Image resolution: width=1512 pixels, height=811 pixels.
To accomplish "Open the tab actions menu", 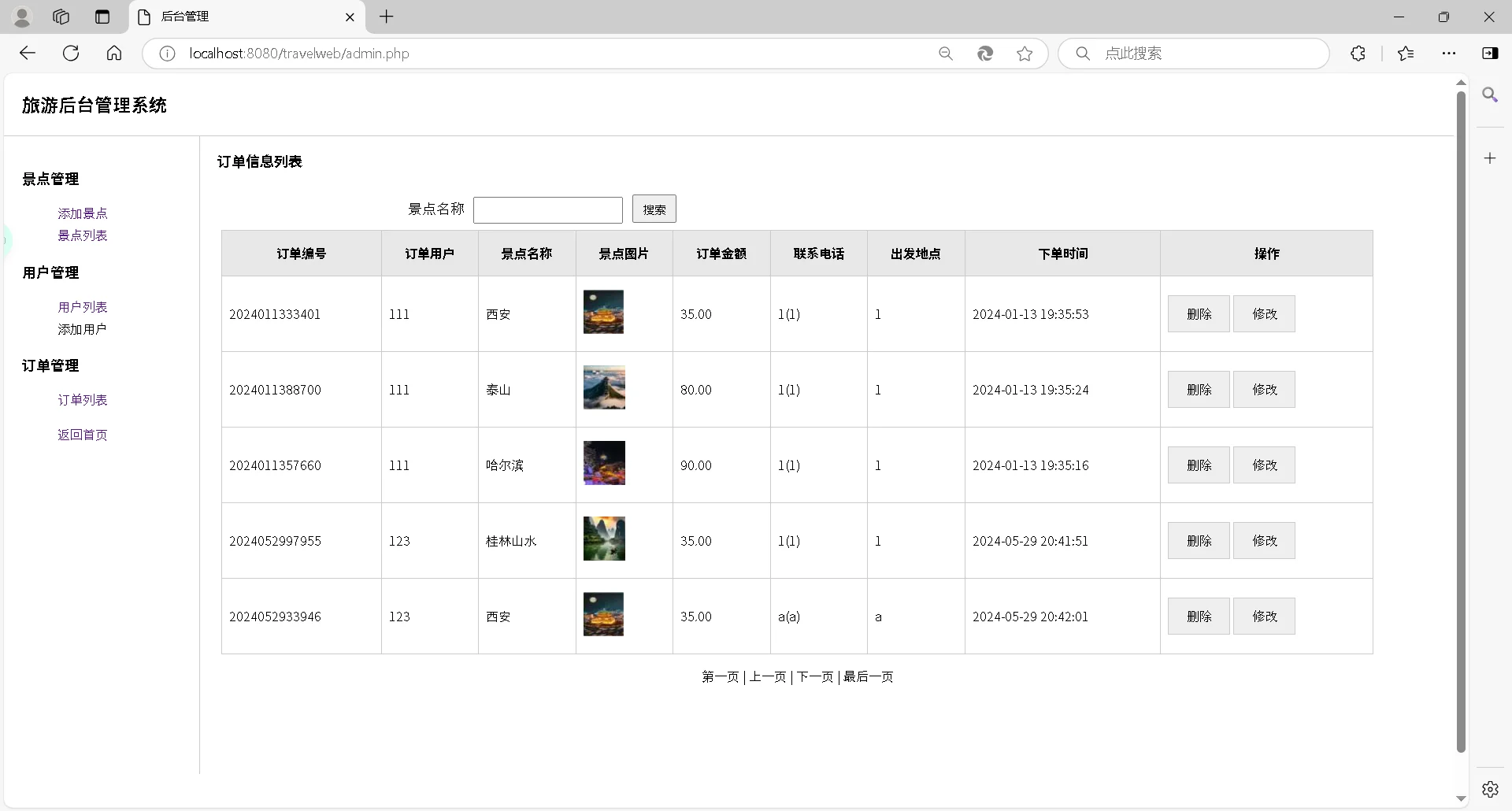I will click(x=102, y=17).
